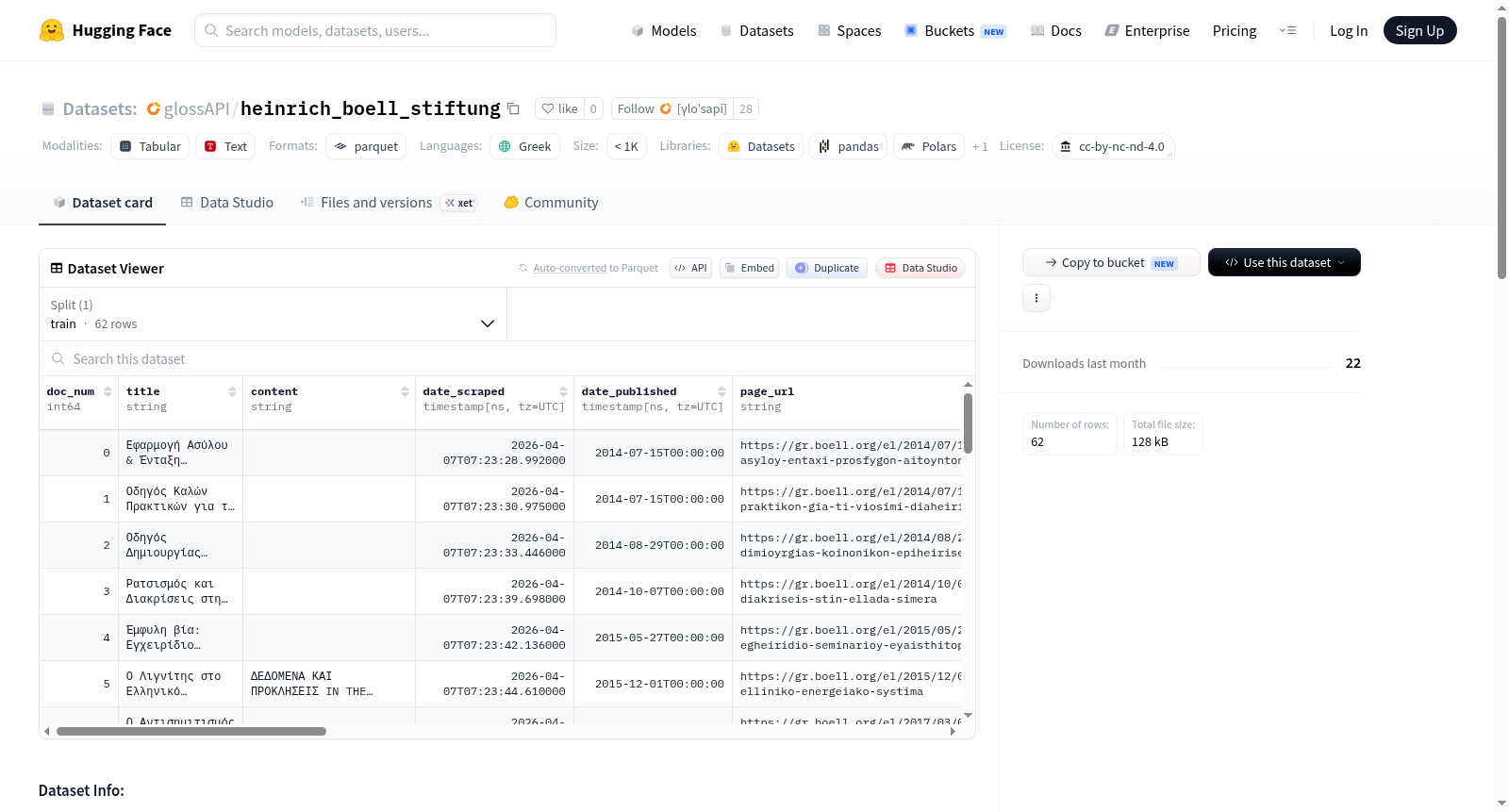Click the Hugging Face emoji logo

coord(52,30)
